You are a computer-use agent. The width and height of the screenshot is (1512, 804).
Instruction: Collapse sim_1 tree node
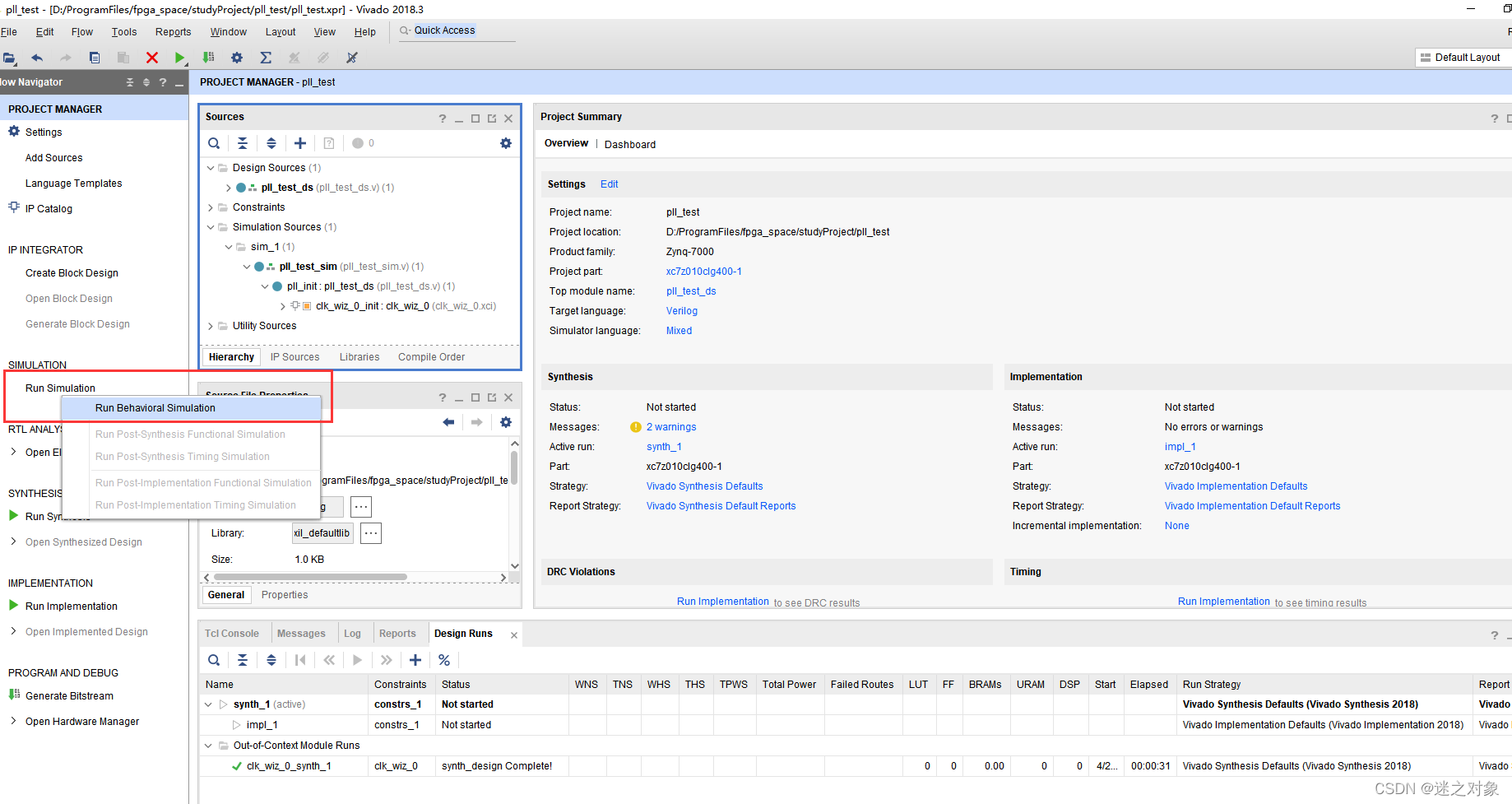(229, 247)
